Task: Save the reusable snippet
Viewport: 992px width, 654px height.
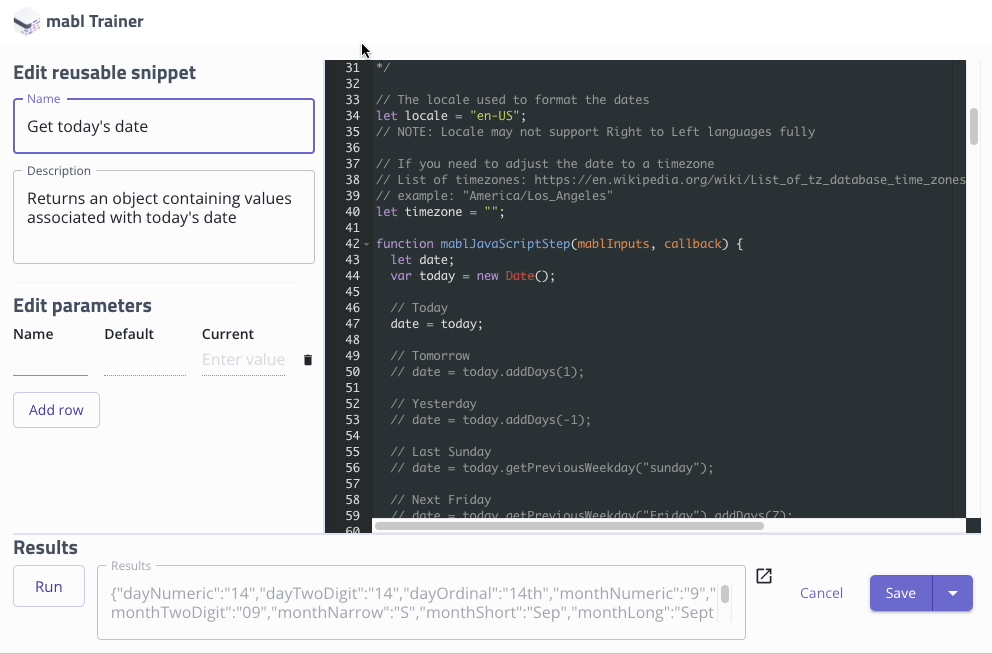Action: [899, 592]
